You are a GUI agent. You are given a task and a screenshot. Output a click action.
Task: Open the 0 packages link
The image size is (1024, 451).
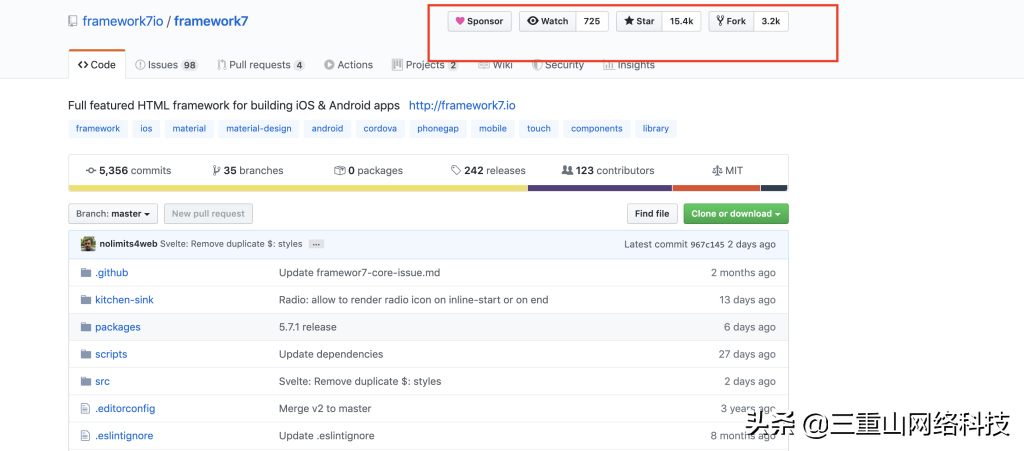coord(368,170)
